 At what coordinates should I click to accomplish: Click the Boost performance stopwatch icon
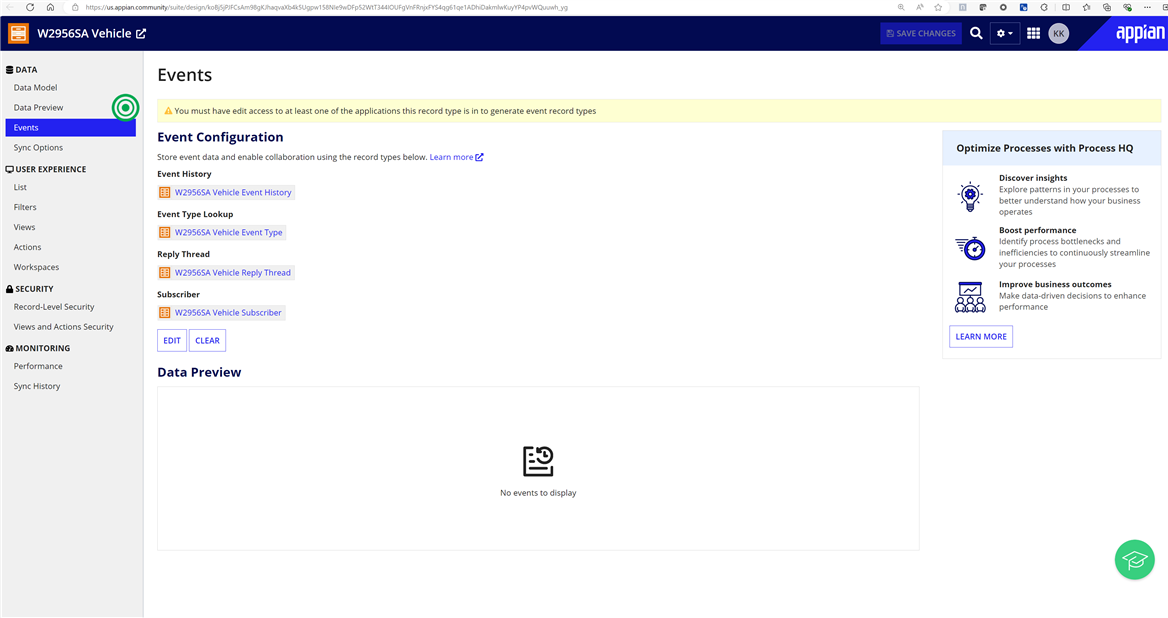point(971,248)
